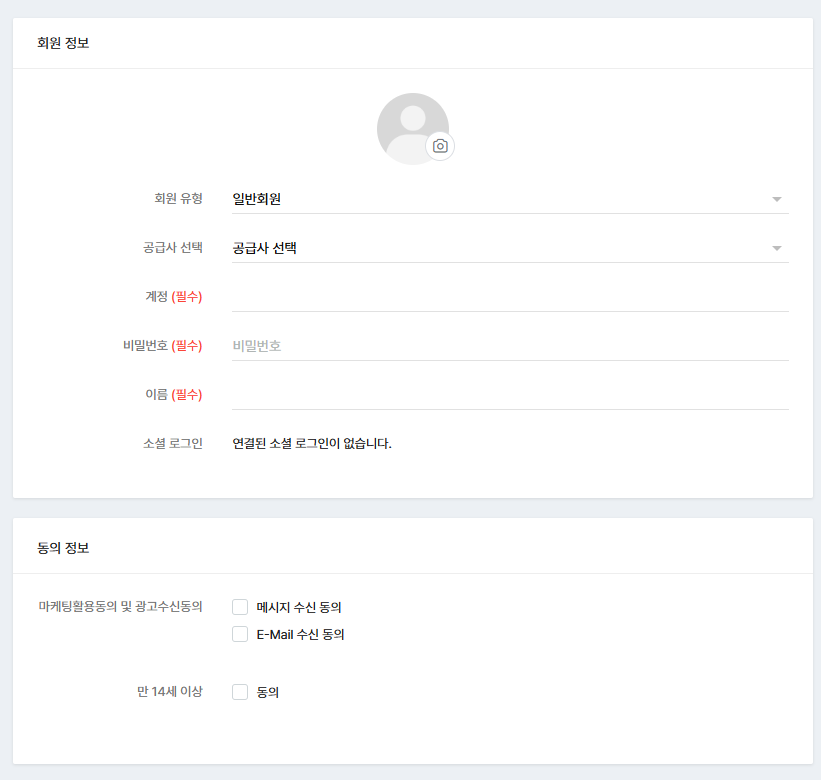This screenshot has height=780, width=821.
Task: Click the 회원 정보 section header
Action: [63, 43]
